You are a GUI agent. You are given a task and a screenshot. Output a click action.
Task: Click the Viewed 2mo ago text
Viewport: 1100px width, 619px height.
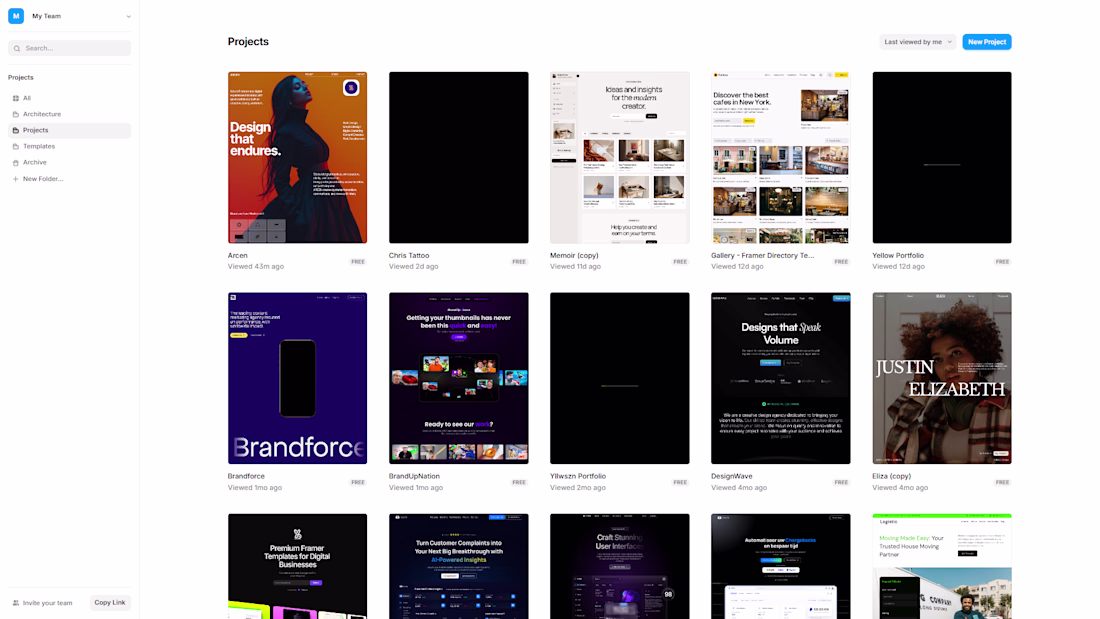point(577,488)
